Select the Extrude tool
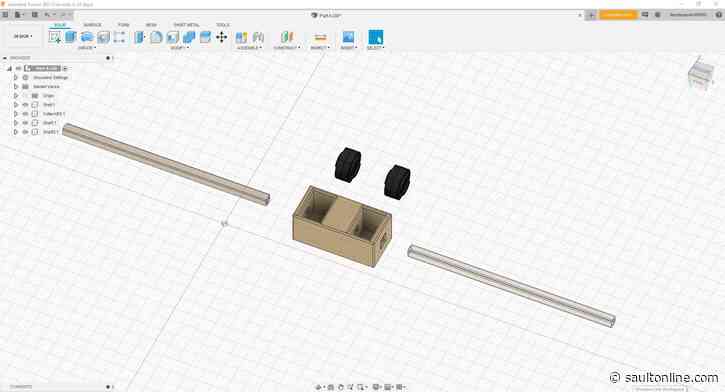Image resolution: width=725 pixels, height=392 pixels. 71,37
